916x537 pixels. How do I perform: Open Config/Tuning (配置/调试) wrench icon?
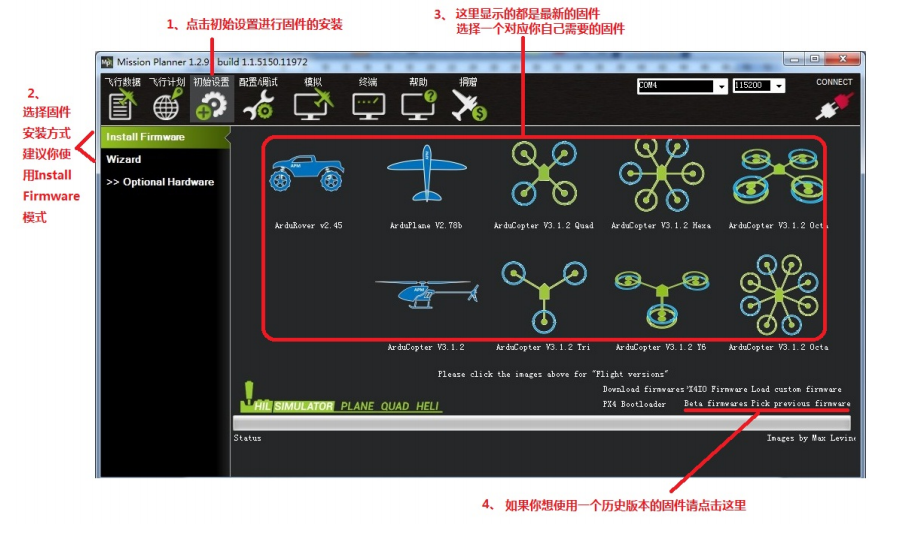point(258,105)
